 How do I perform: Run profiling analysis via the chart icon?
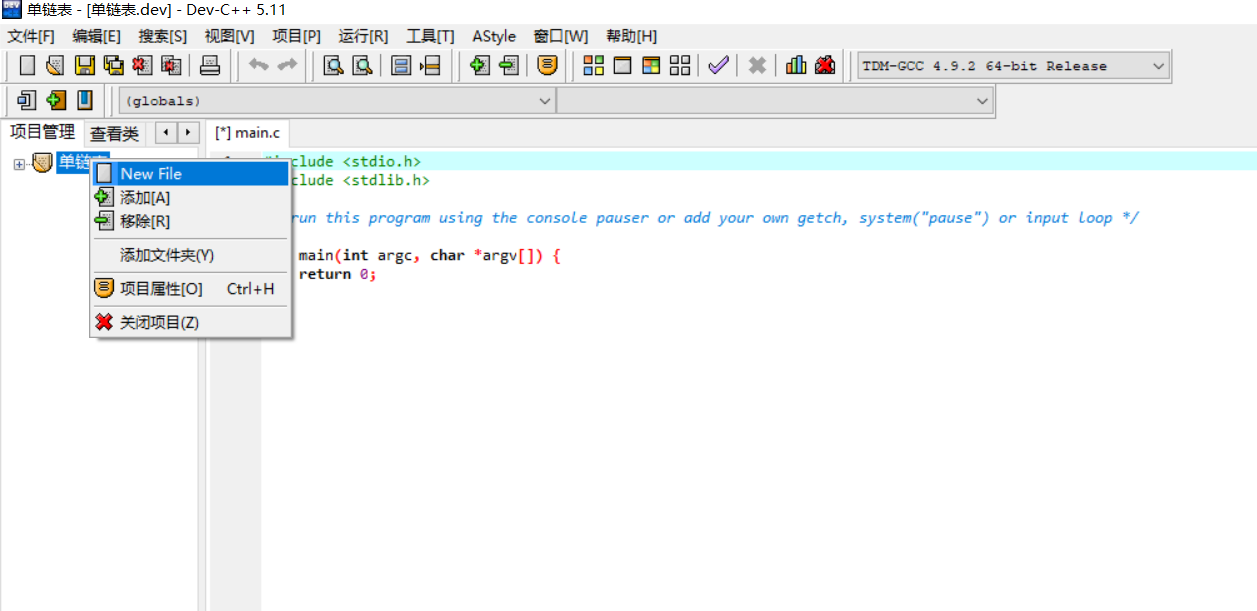pyautogui.click(x=794, y=64)
